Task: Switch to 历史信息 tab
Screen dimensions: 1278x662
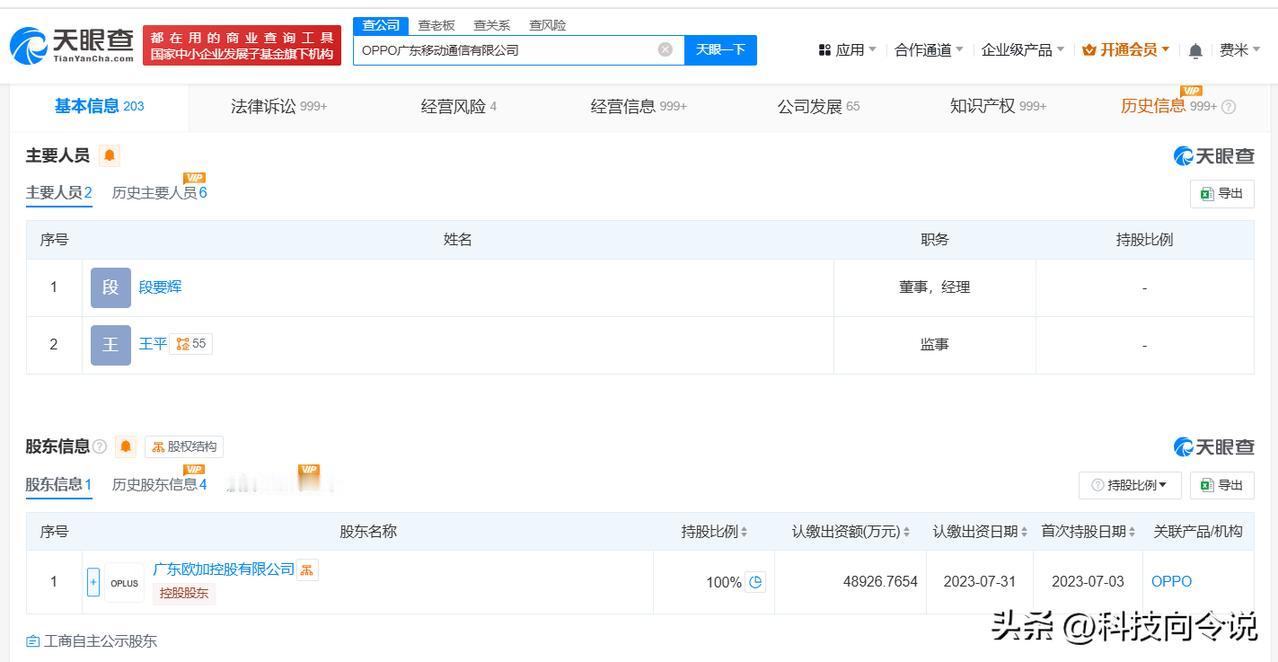Action: (x=1168, y=106)
